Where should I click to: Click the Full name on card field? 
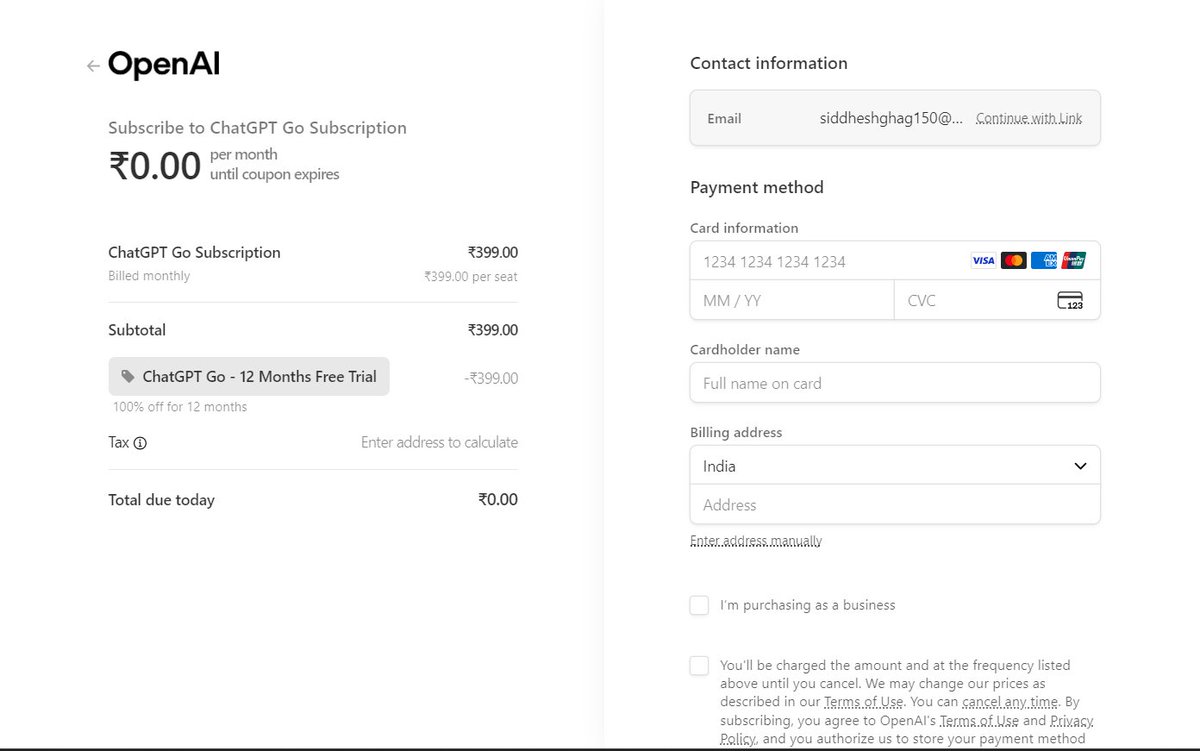click(895, 383)
